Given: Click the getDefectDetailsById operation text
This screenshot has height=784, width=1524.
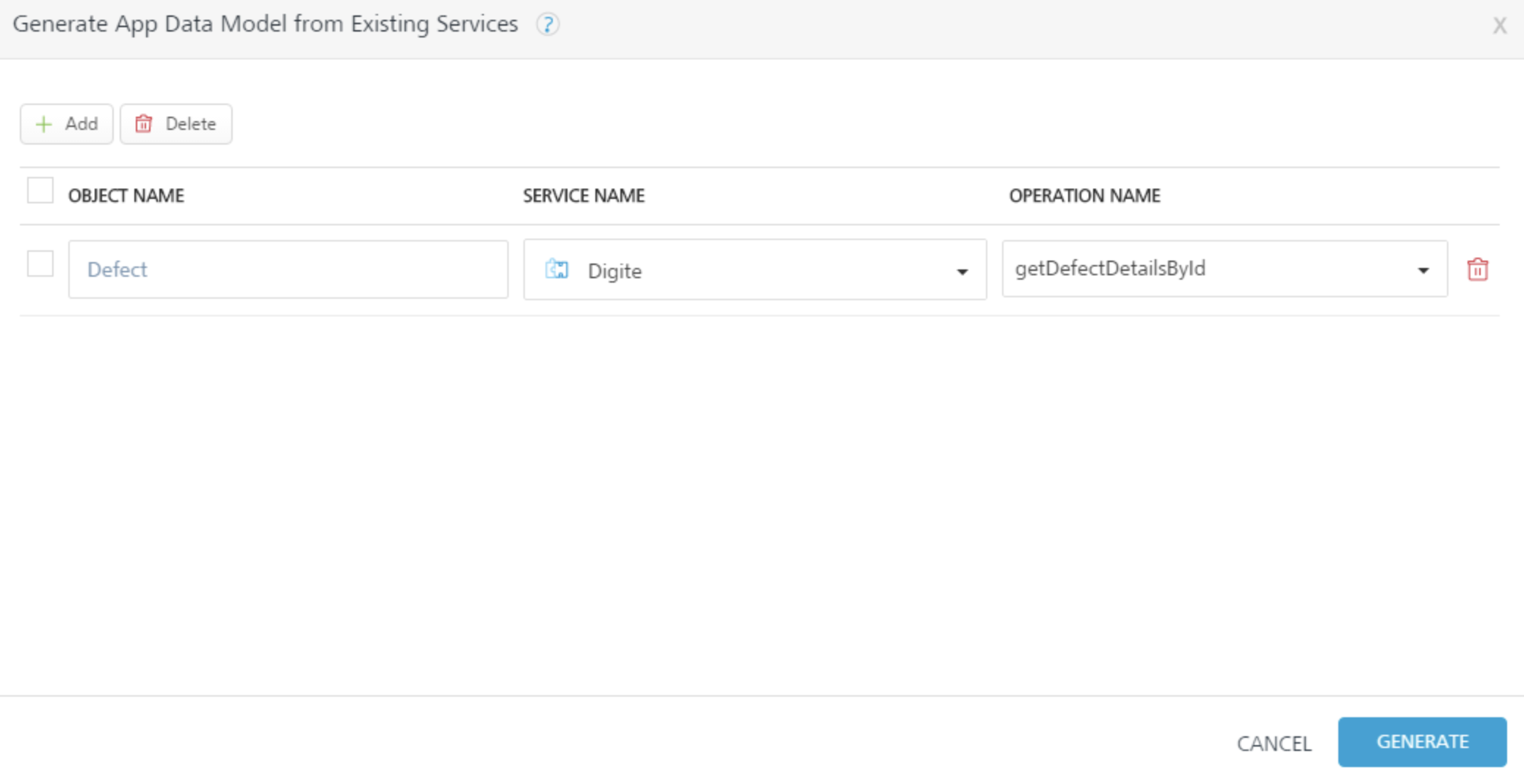Looking at the screenshot, I should point(1110,269).
